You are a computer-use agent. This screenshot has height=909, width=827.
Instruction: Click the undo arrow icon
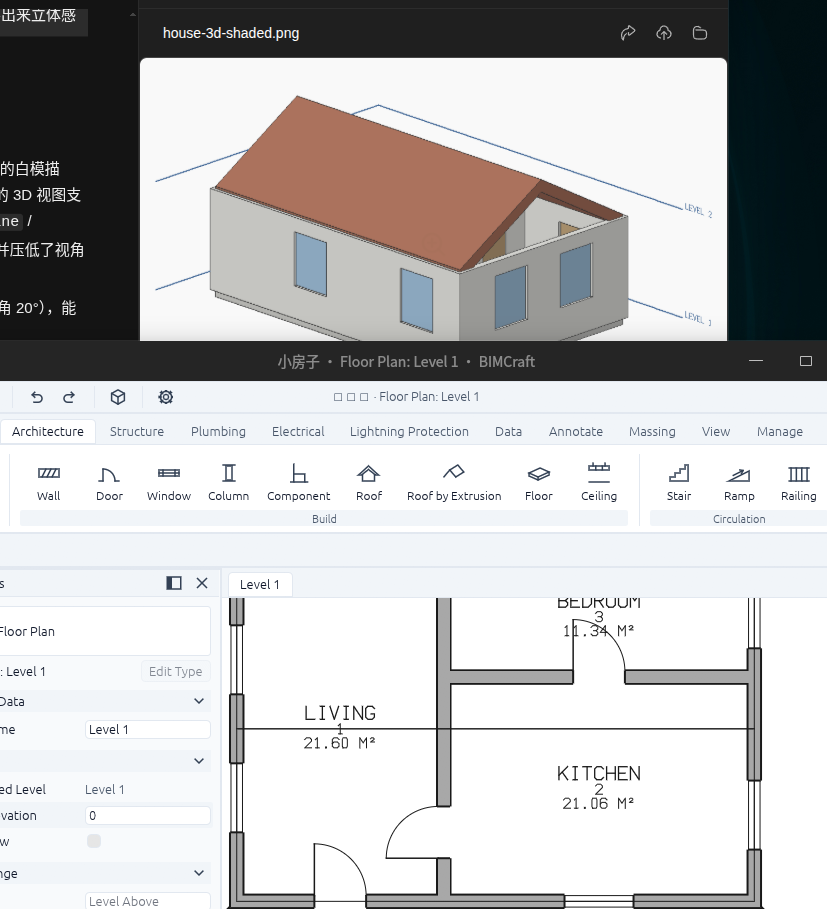coord(37,397)
